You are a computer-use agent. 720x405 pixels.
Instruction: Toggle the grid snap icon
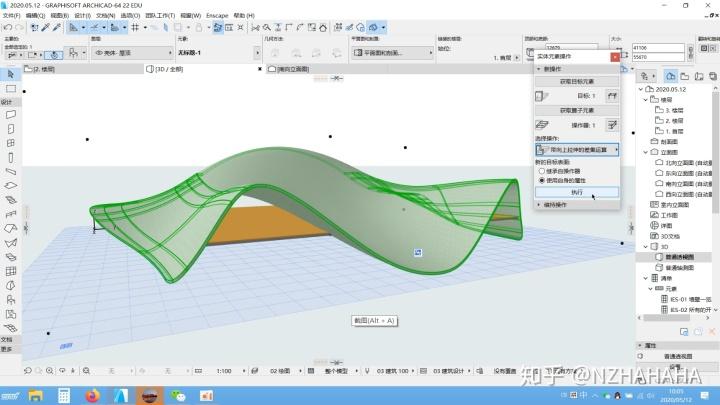coord(135,28)
